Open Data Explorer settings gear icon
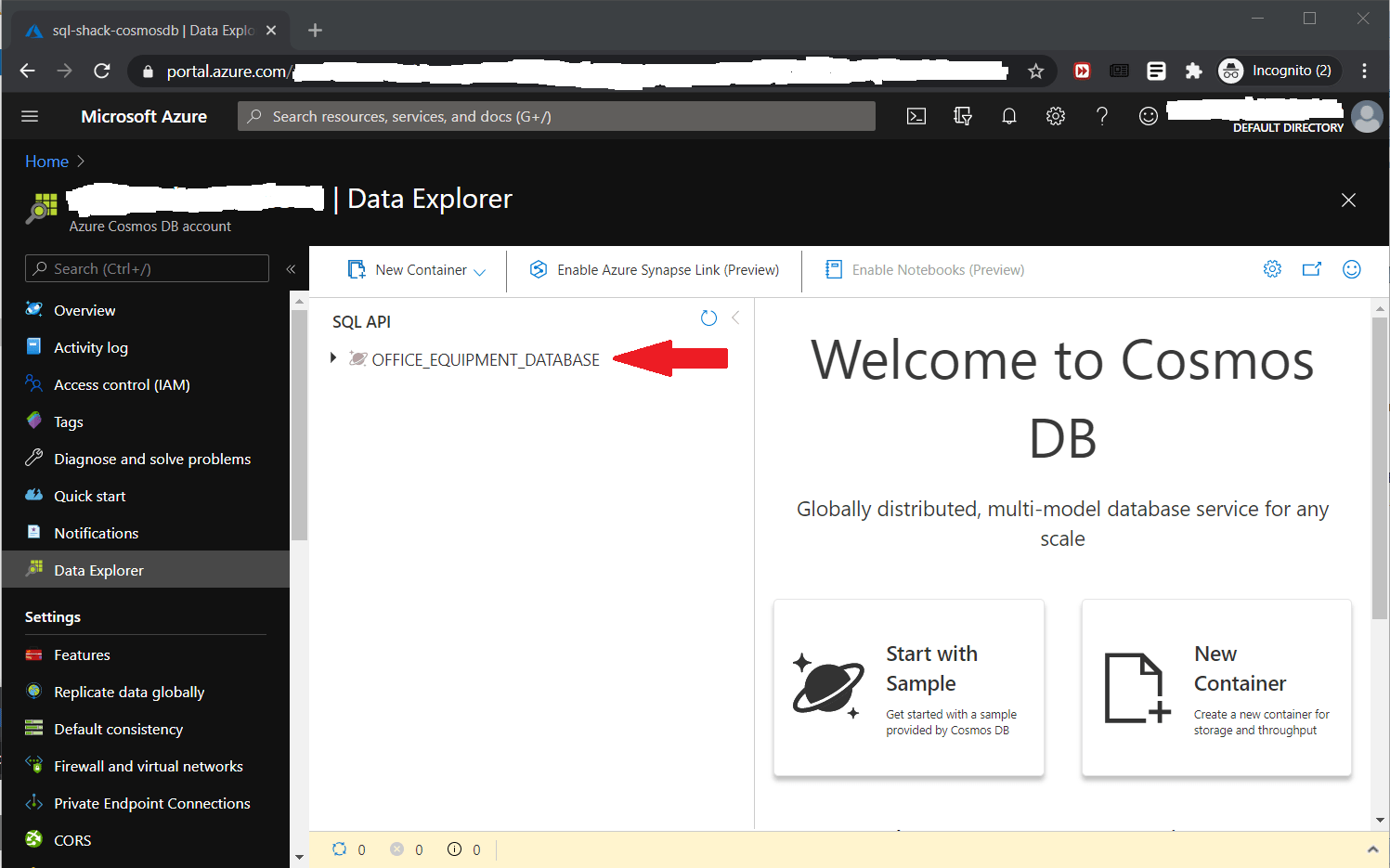1390x868 pixels. point(1272,268)
